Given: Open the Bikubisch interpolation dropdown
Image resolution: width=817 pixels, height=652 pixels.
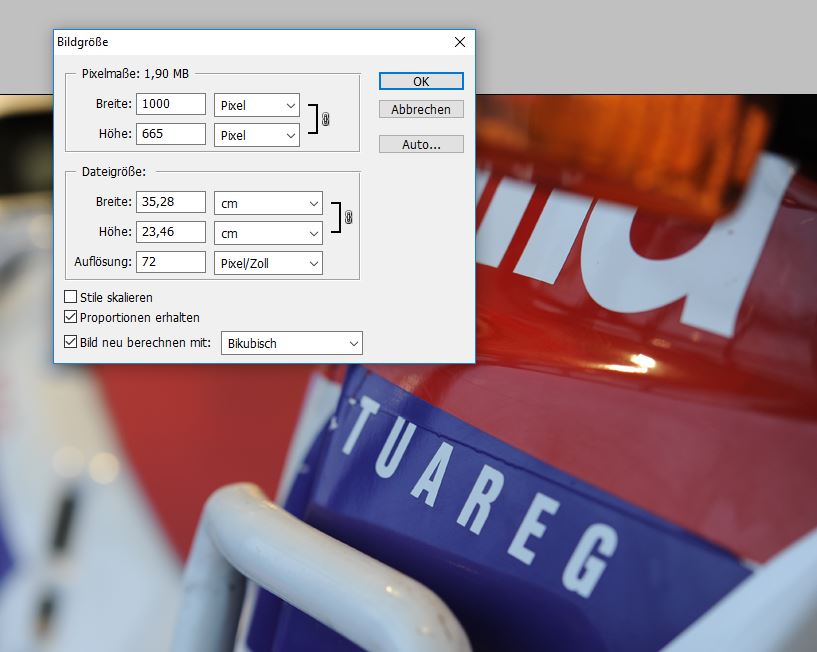Looking at the screenshot, I should (291, 343).
